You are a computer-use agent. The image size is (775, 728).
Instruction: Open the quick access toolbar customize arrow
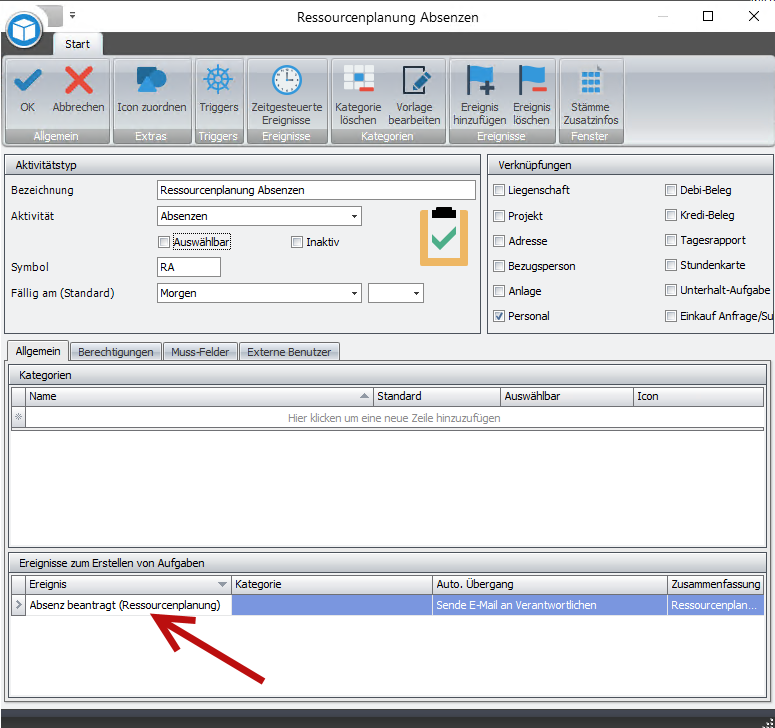point(73,15)
